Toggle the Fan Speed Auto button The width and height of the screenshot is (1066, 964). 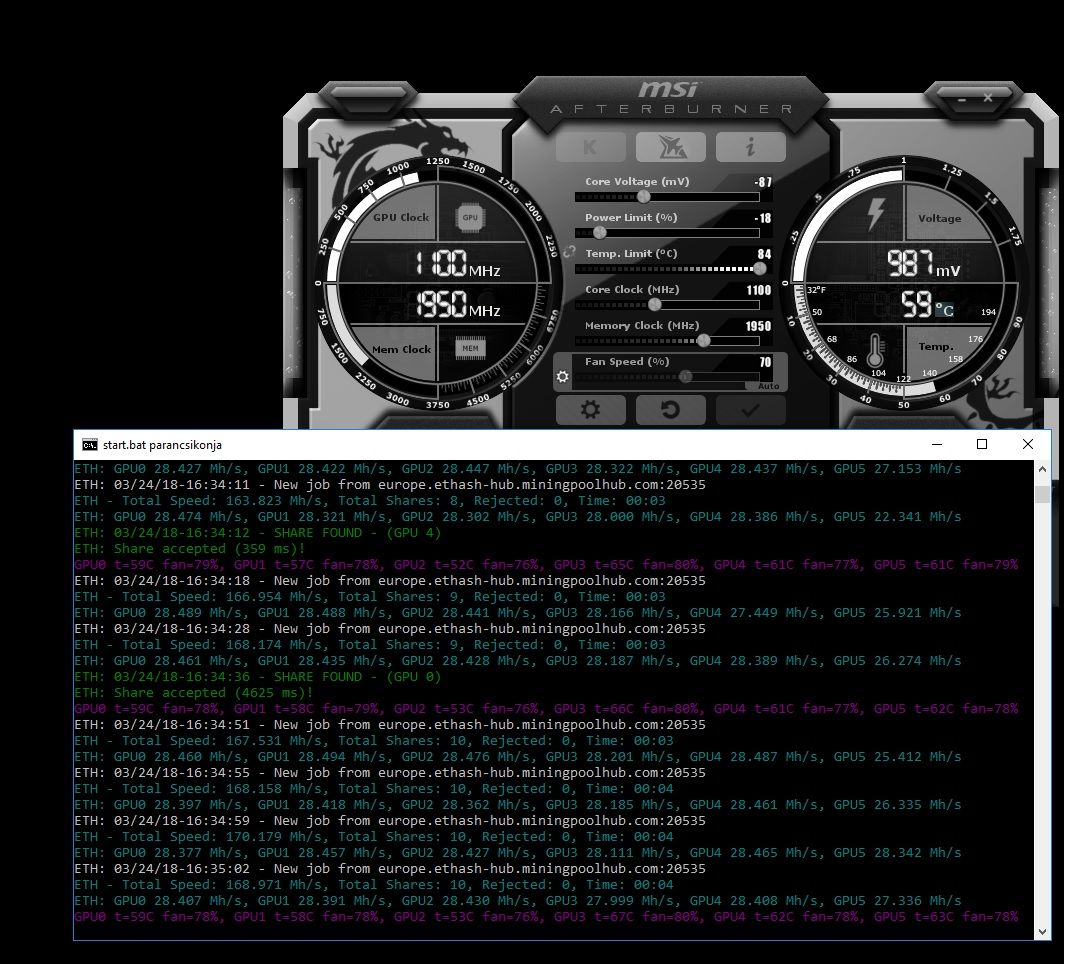coord(768,386)
